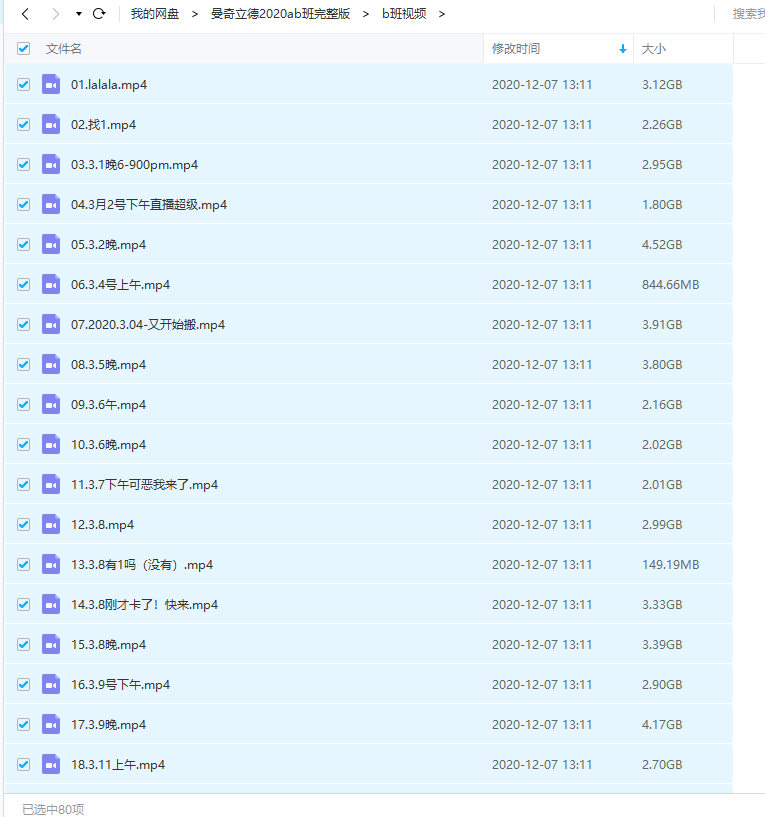Select file name 09.3.6午.mp4

pyautogui.click(x=108, y=405)
